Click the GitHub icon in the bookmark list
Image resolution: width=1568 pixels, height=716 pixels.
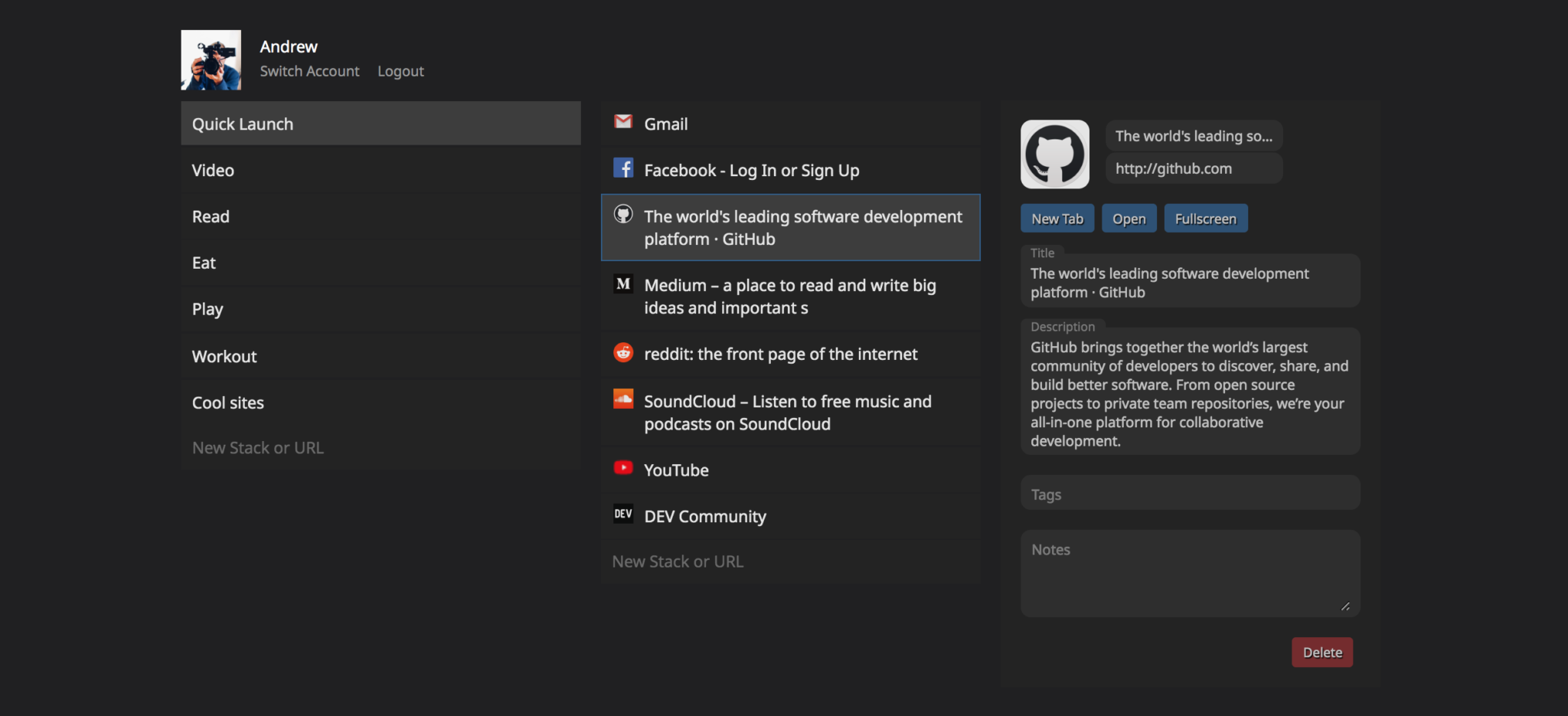[623, 216]
